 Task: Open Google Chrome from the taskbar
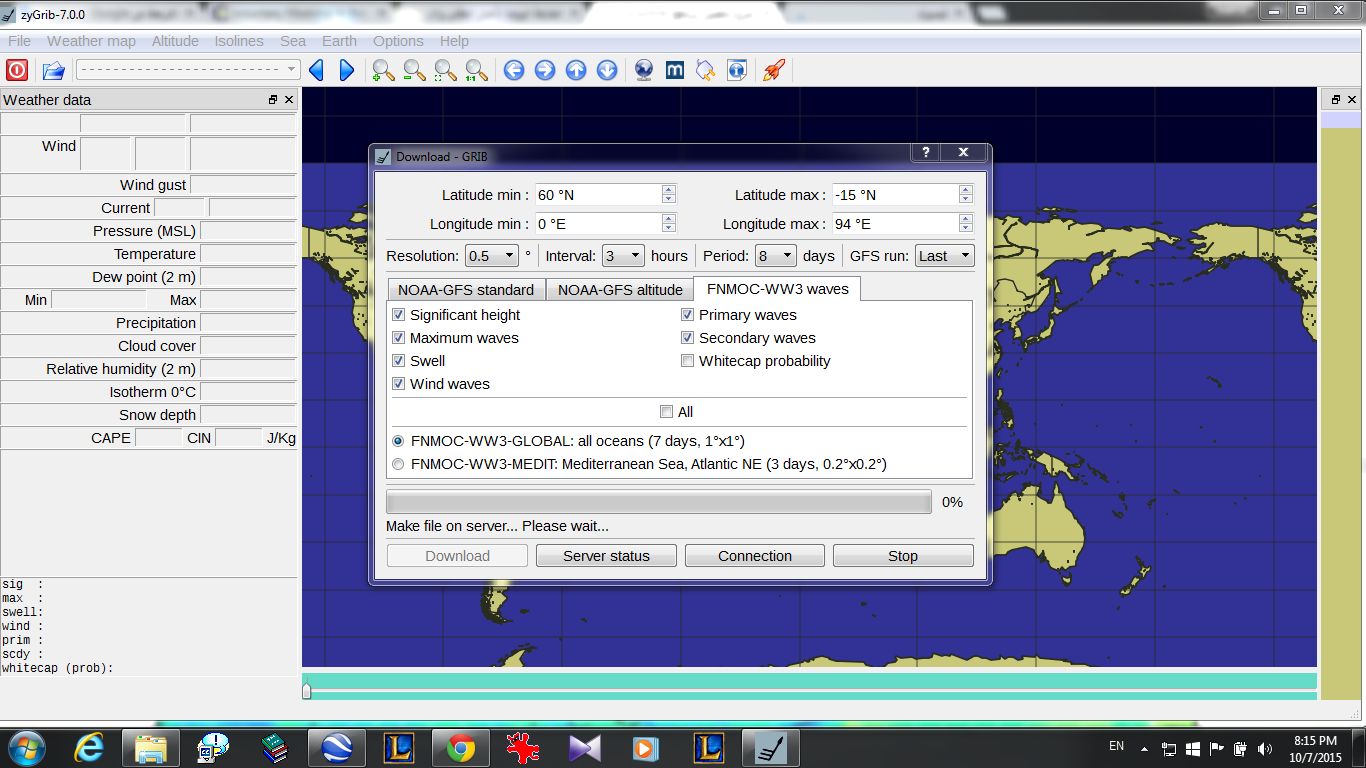460,747
